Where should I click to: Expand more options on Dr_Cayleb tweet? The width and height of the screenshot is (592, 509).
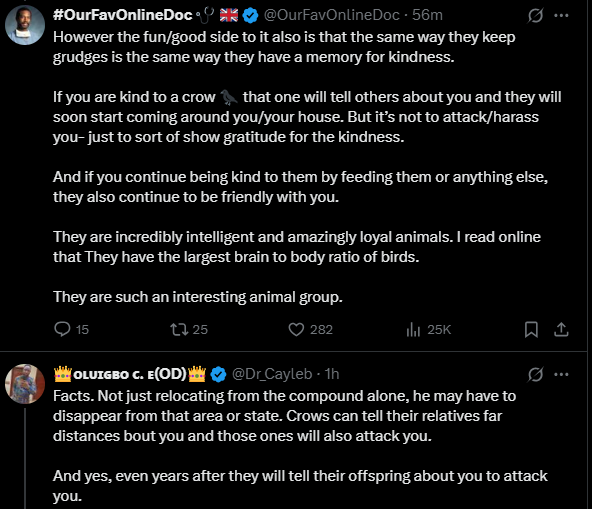(x=561, y=374)
